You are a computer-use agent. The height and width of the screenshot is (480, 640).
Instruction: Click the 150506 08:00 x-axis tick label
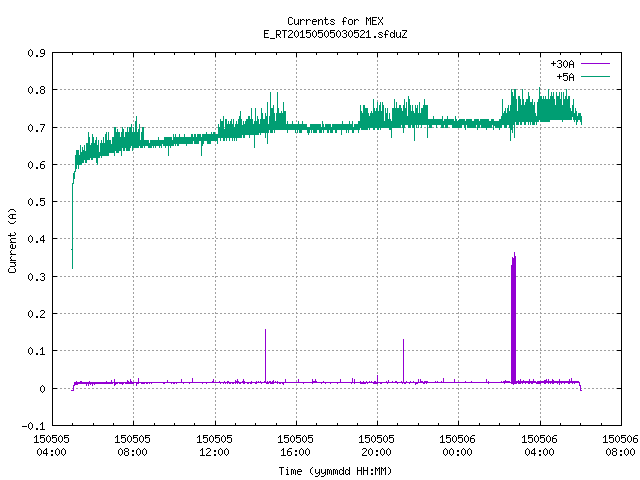click(x=620, y=445)
